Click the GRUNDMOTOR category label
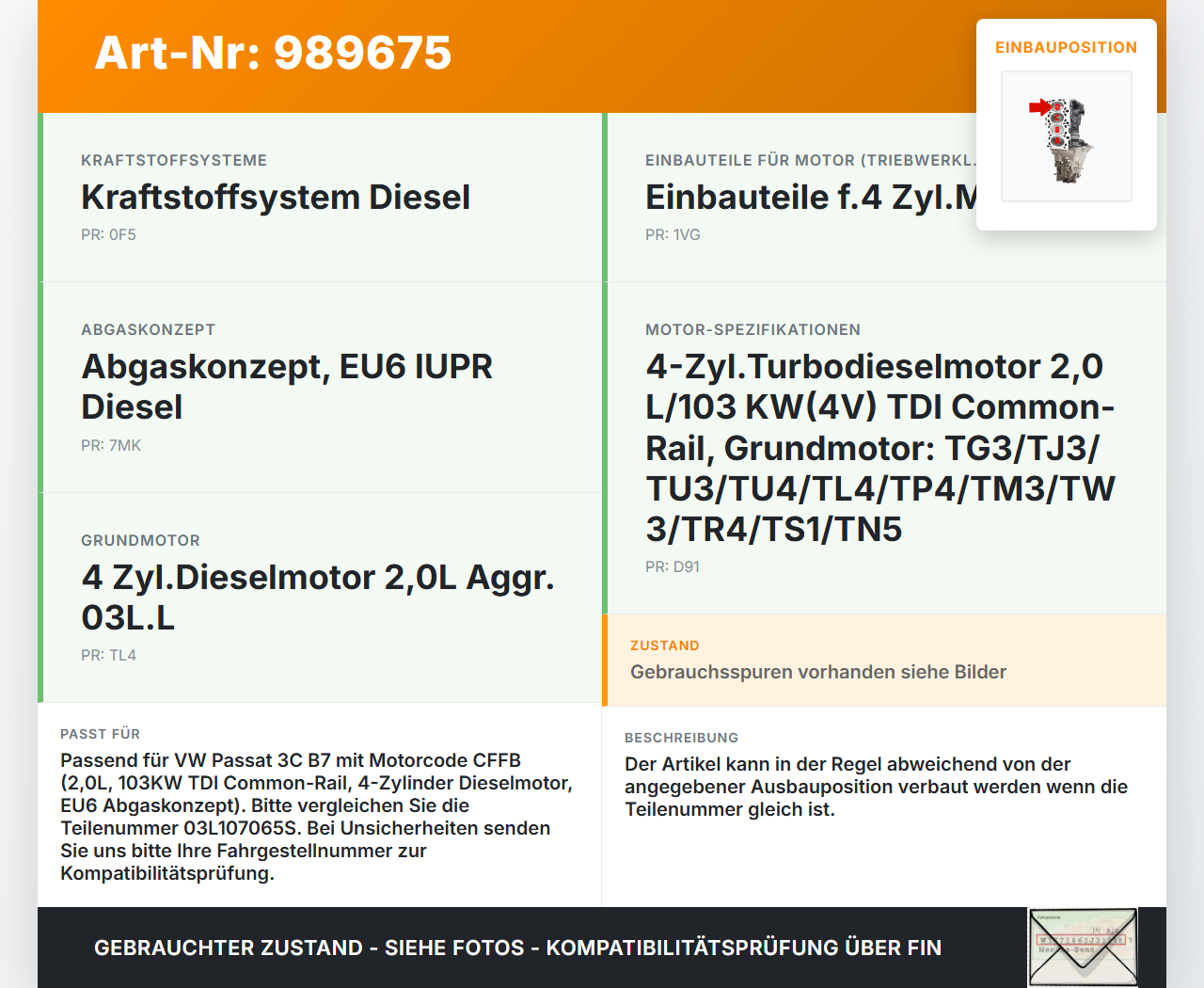 141,540
